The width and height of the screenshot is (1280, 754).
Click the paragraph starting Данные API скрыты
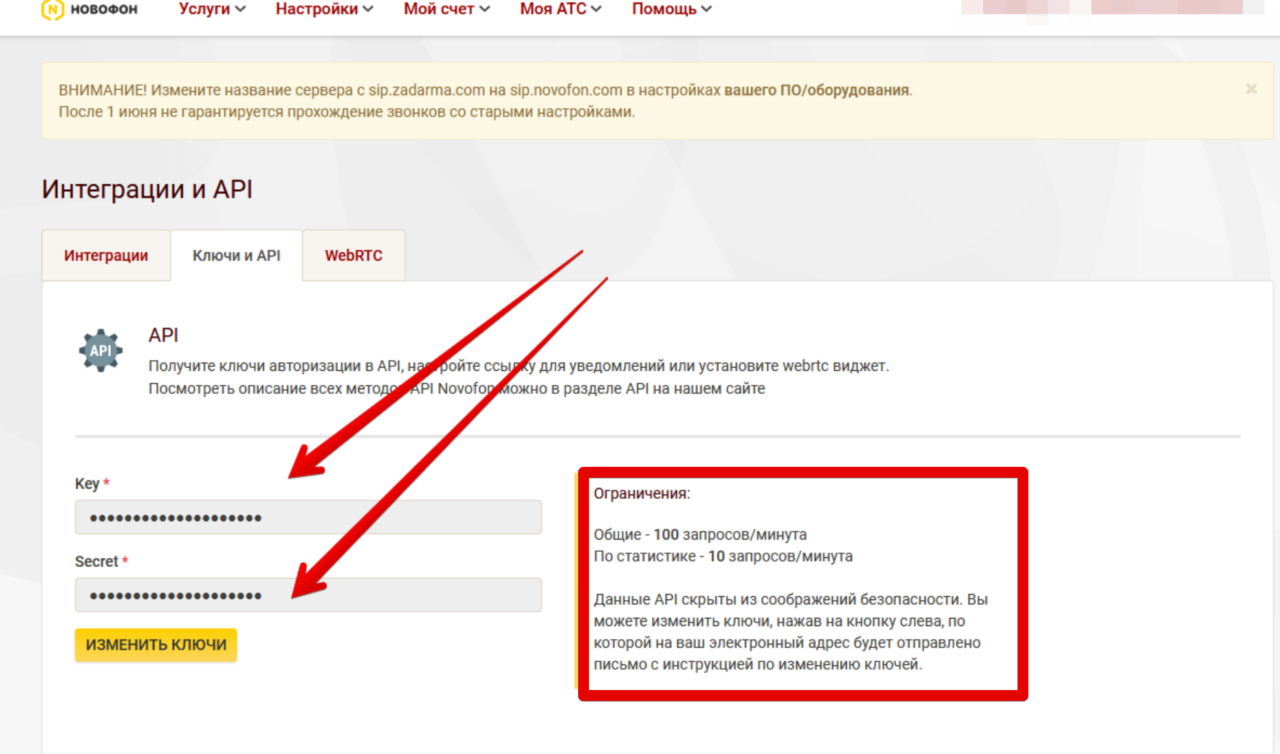[790, 632]
